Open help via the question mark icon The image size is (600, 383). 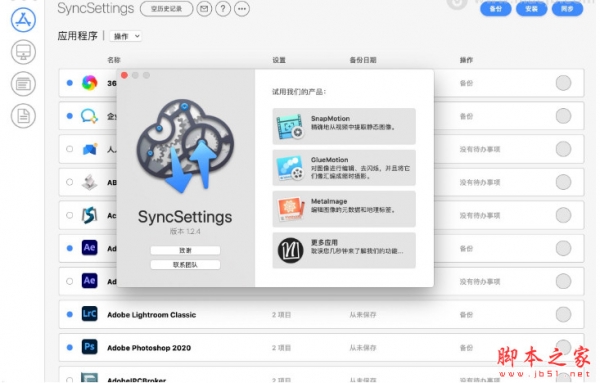pyautogui.click(x=223, y=8)
